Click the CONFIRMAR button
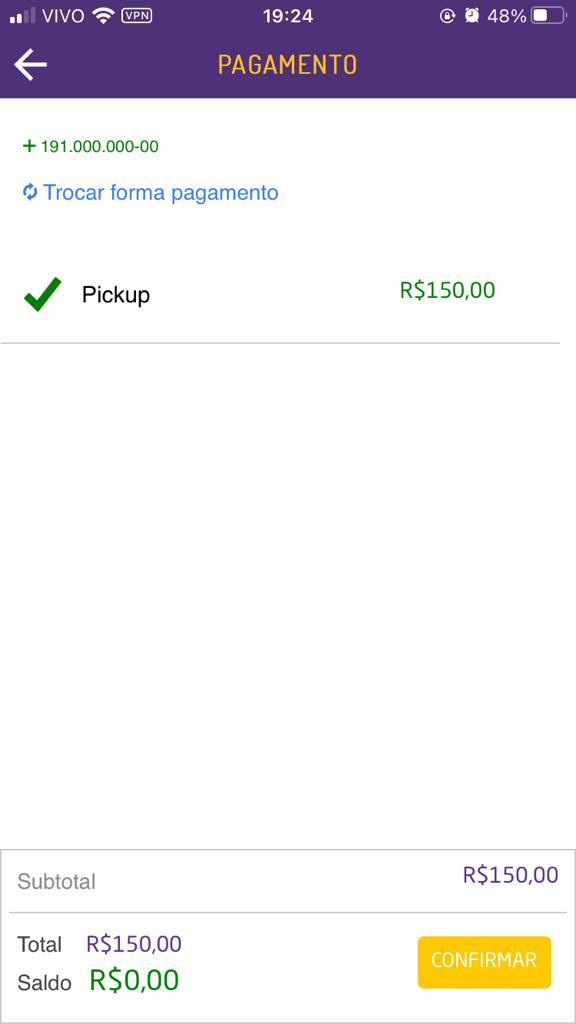This screenshot has width=576, height=1024. [x=484, y=962]
